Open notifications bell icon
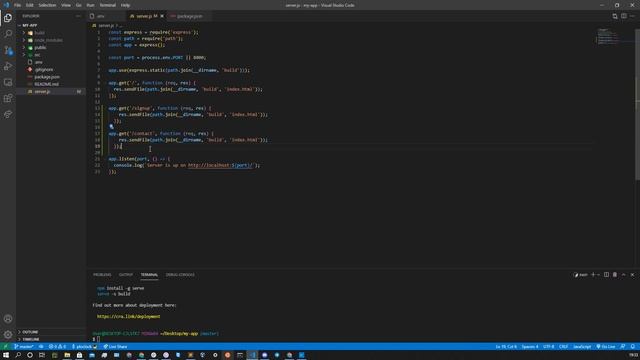The width and height of the screenshot is (640, 360). pos(633,347)
